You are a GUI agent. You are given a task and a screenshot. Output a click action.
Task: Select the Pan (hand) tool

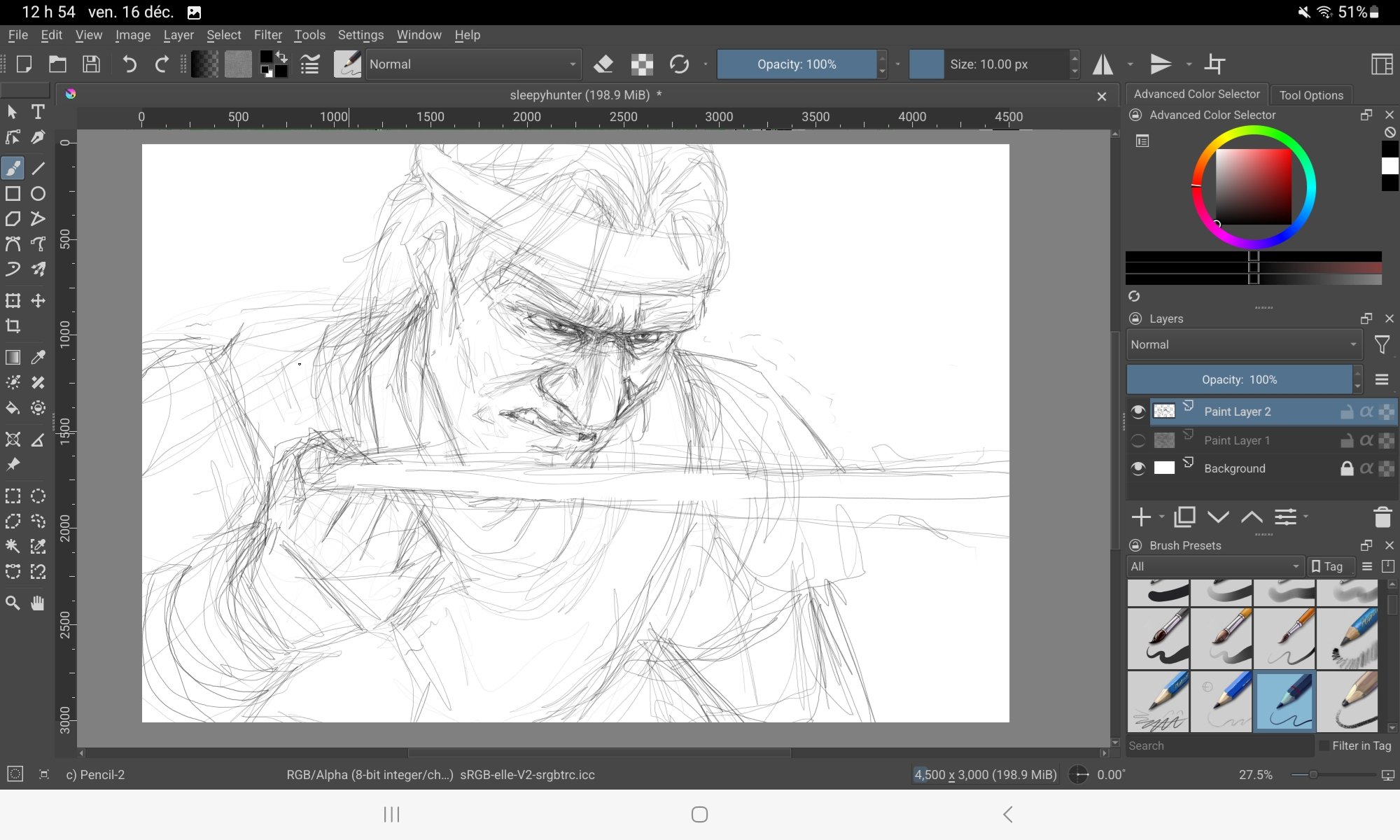[38, 603]
